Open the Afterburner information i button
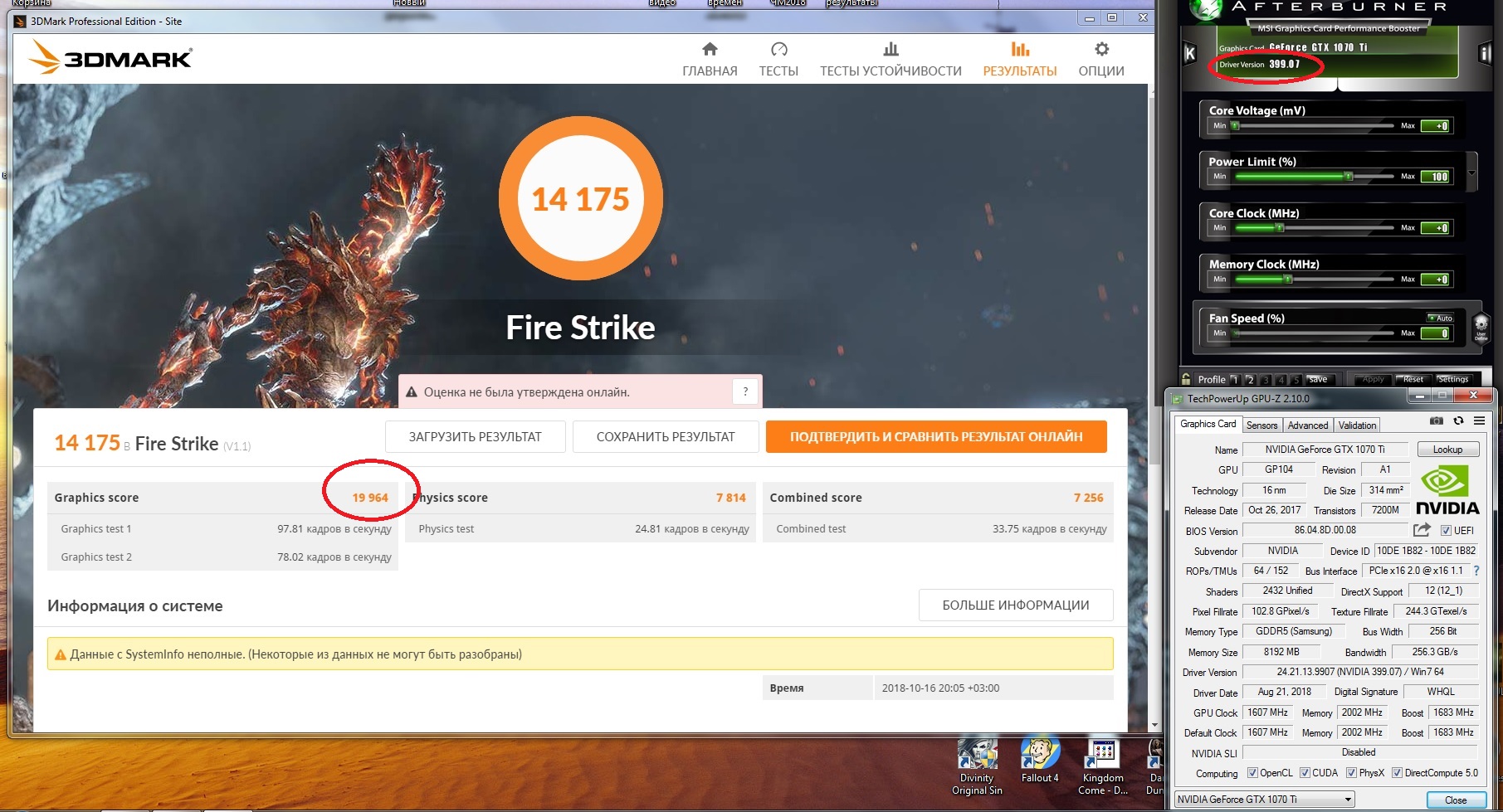The height and width of the screenshot is (812, 1503). pos(1486,54)
